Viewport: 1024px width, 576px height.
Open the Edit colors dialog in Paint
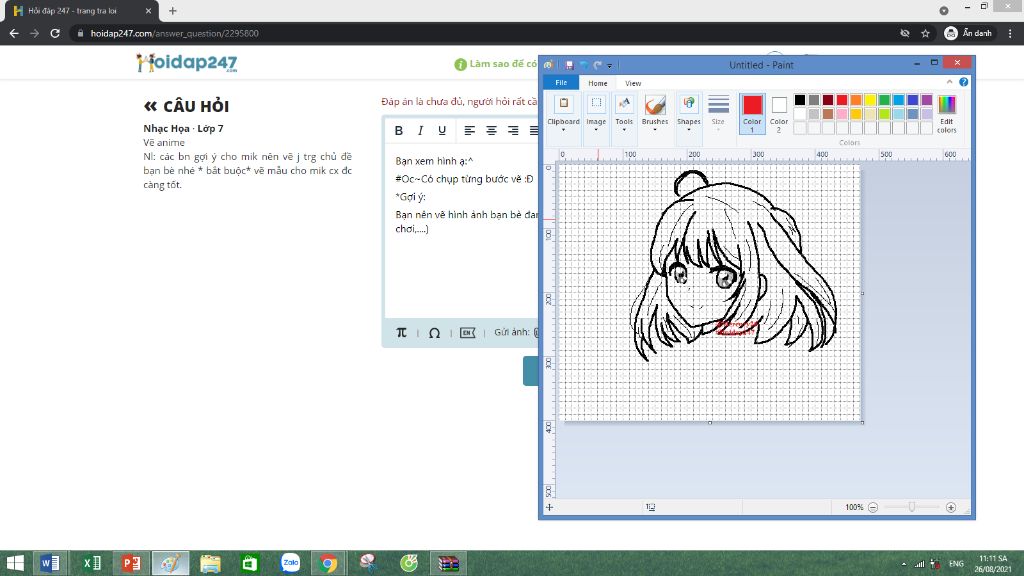coord(946,114)
